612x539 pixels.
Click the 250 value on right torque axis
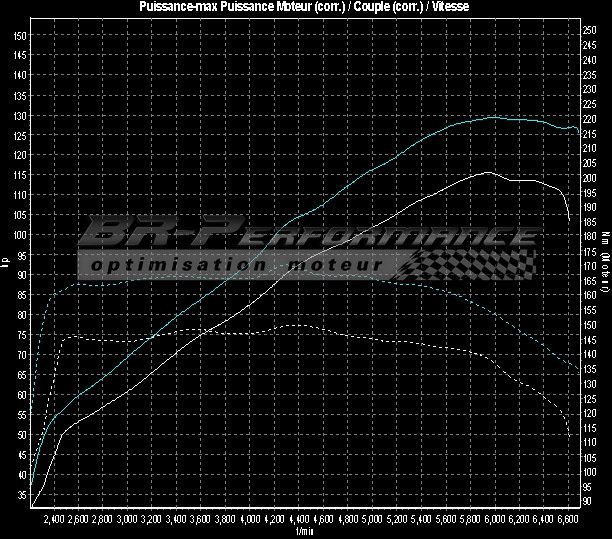click(589, 30)
